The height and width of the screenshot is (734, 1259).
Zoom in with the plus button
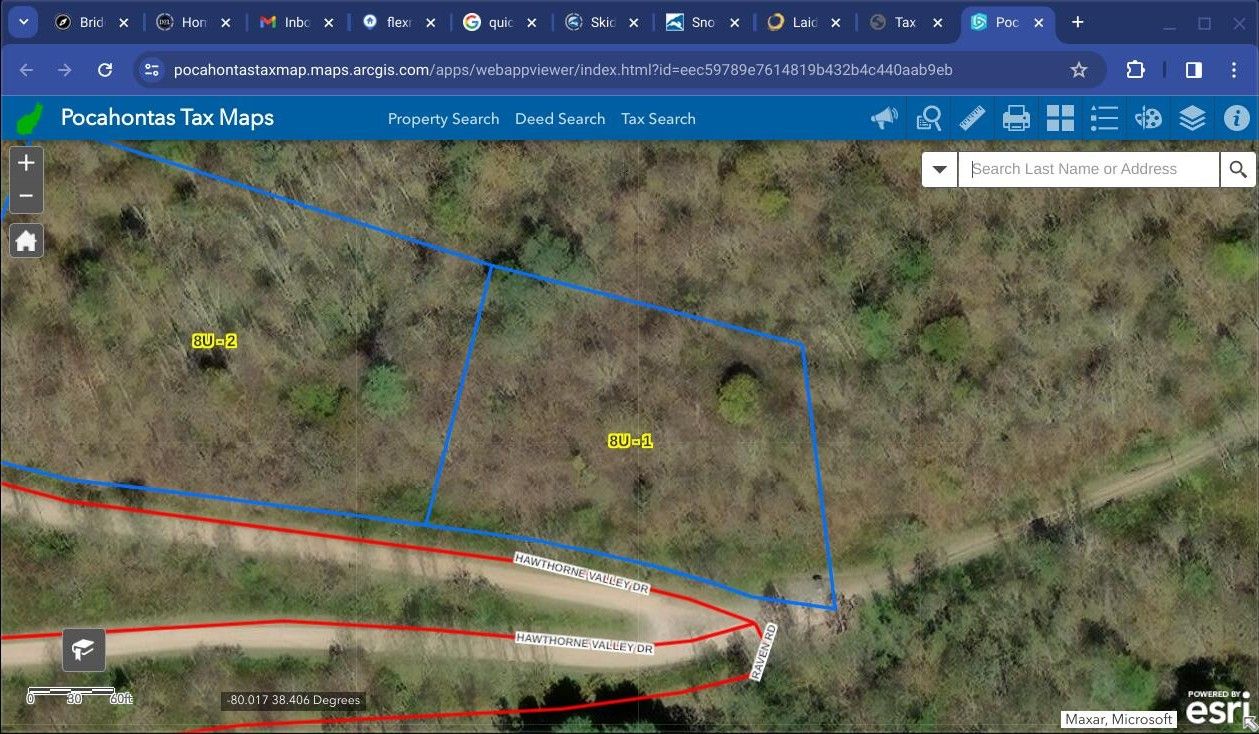coord(26,162)
